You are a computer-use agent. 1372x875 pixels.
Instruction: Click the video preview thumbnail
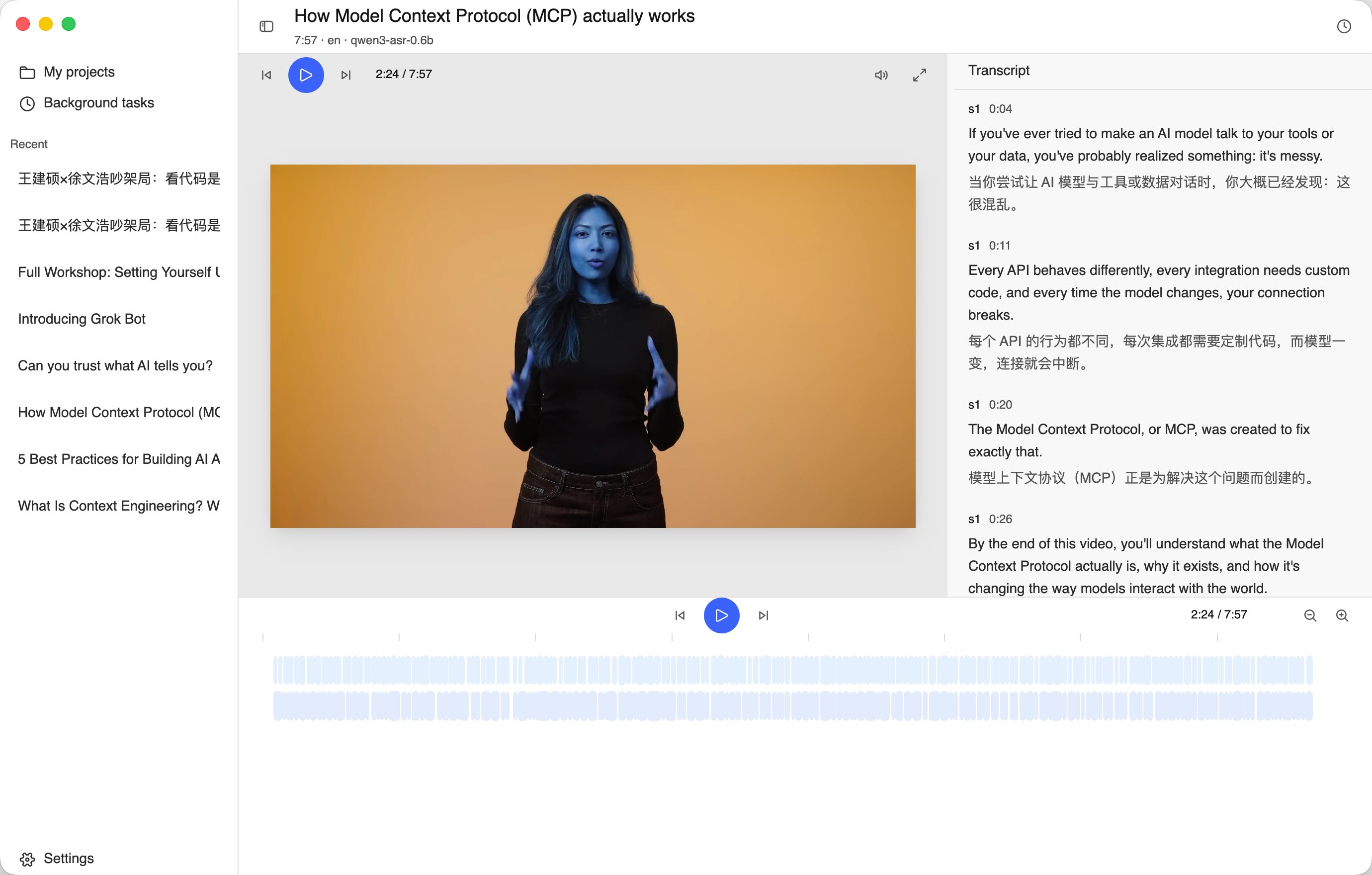[x=593, y=346]
